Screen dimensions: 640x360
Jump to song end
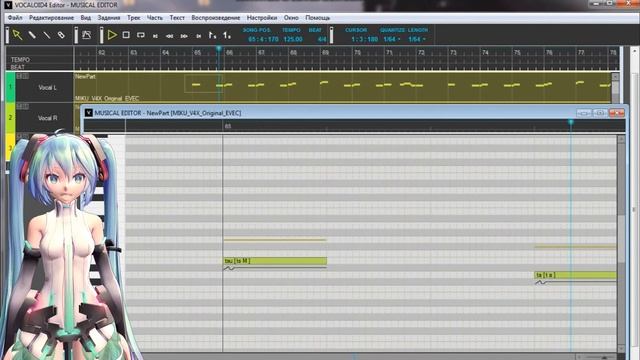coord(199,36)
